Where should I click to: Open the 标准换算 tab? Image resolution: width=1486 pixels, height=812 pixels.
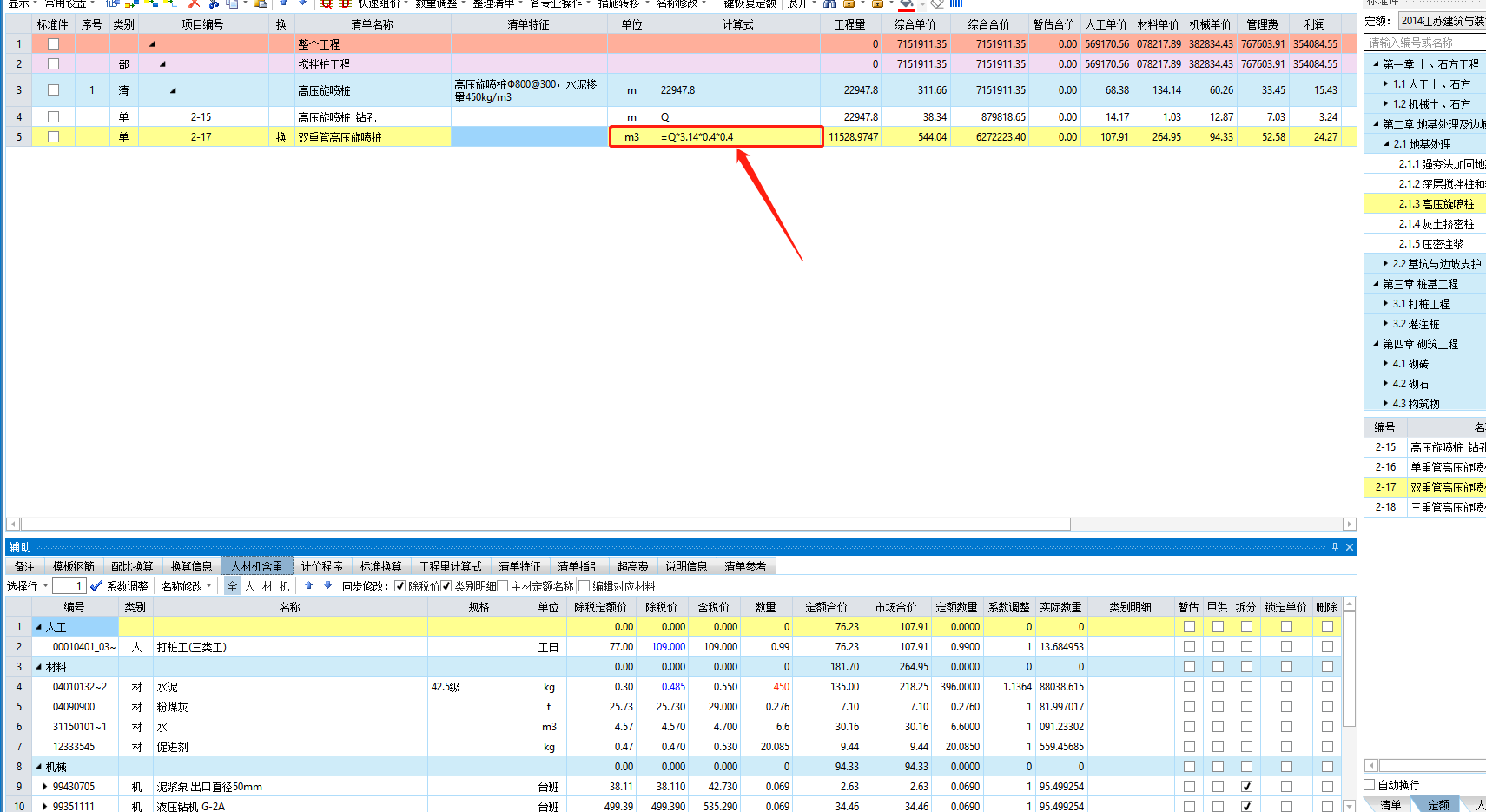coord(381,566)
